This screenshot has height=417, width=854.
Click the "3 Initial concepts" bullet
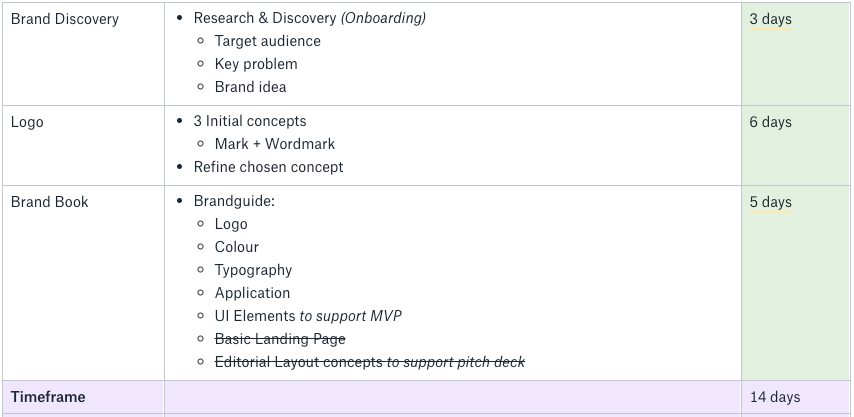pos(249,122)
